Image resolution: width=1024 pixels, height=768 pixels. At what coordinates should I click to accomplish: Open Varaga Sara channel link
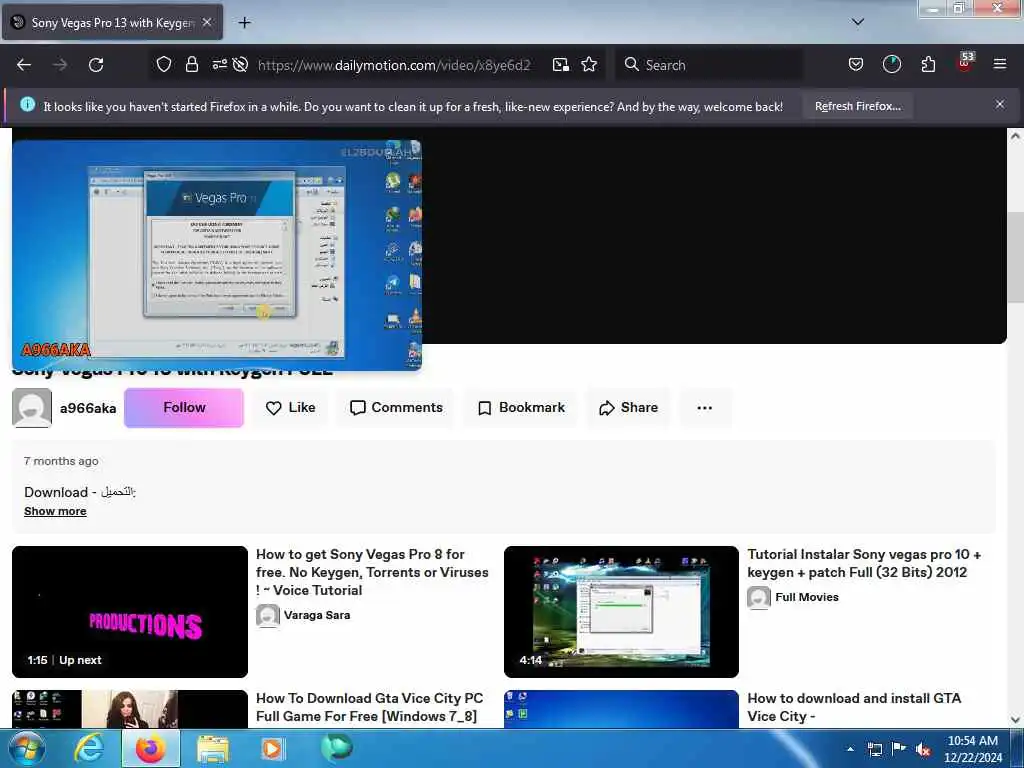(317, 615)
